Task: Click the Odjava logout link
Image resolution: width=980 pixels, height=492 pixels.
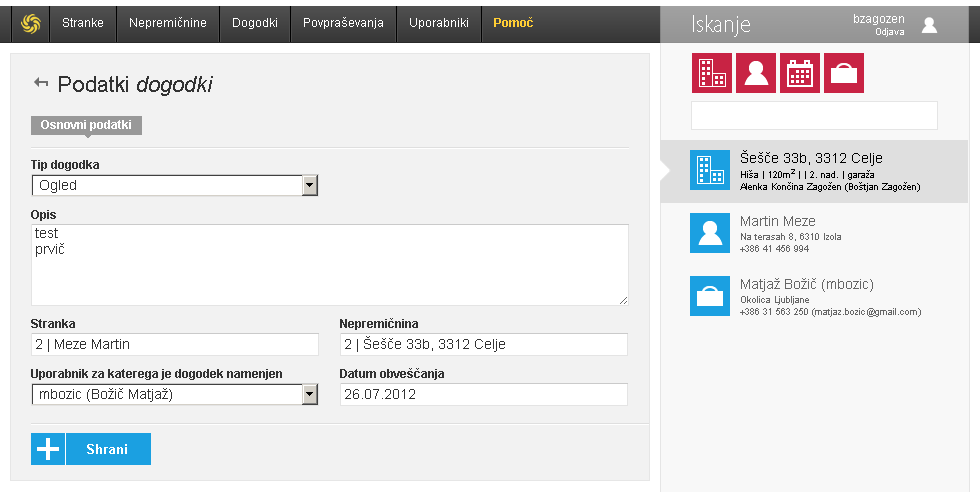Action: 889,32
